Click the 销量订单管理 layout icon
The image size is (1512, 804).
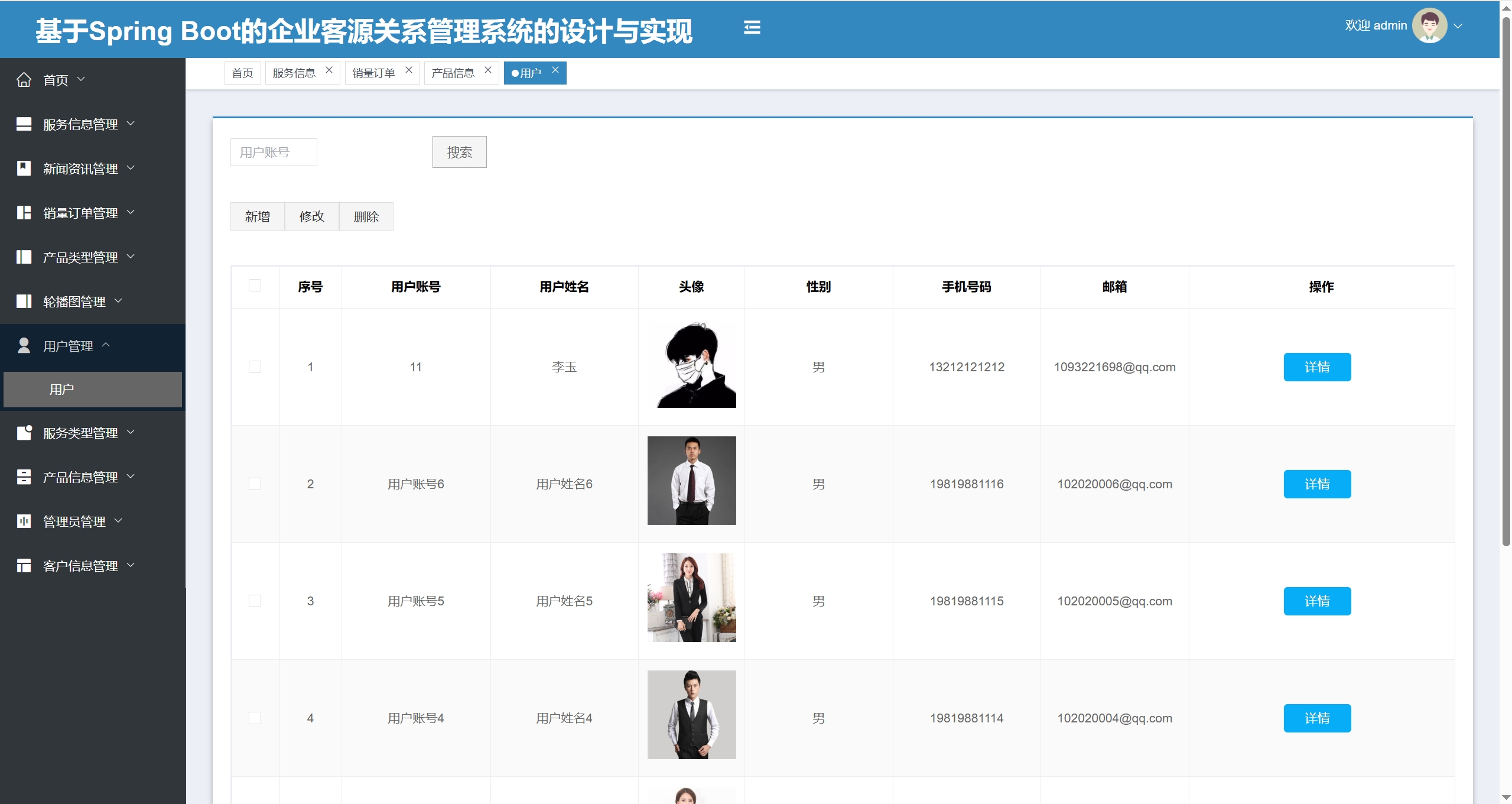point(24,213)
